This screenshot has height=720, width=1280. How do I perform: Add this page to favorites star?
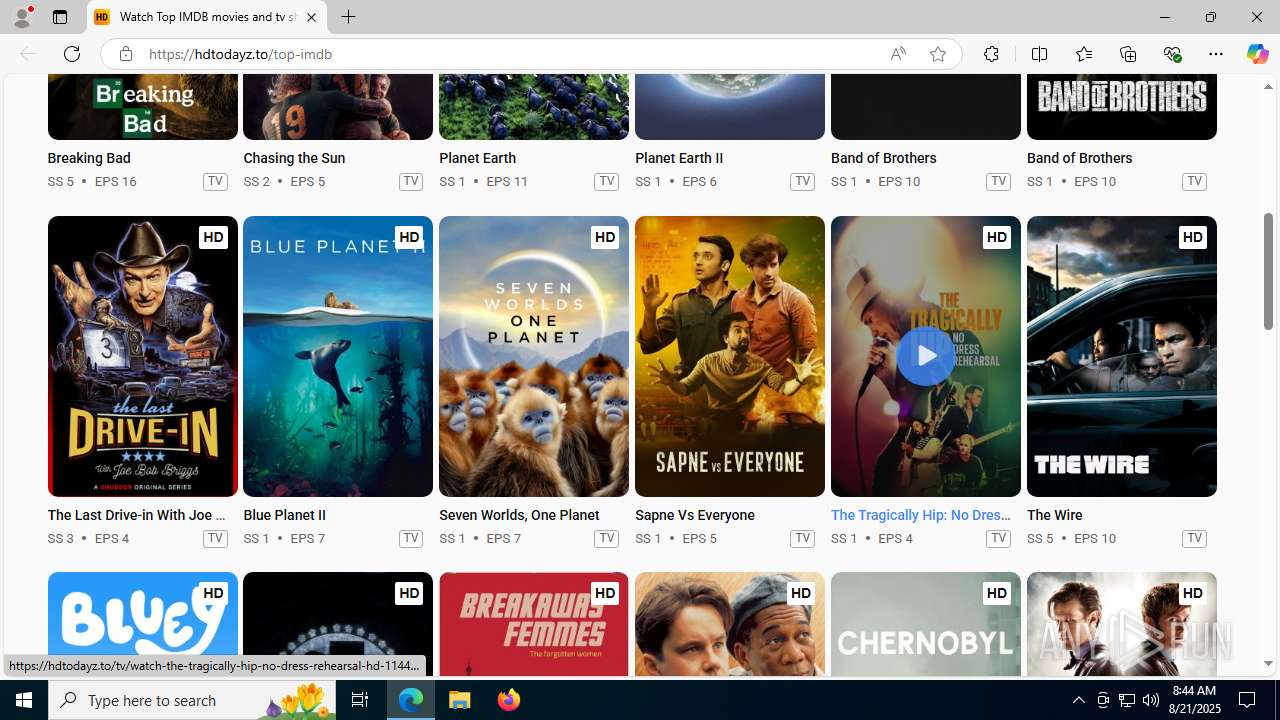point(937,54)
